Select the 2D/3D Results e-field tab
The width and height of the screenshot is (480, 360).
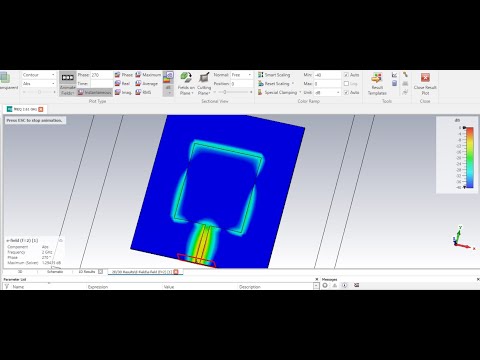(142, 272)
